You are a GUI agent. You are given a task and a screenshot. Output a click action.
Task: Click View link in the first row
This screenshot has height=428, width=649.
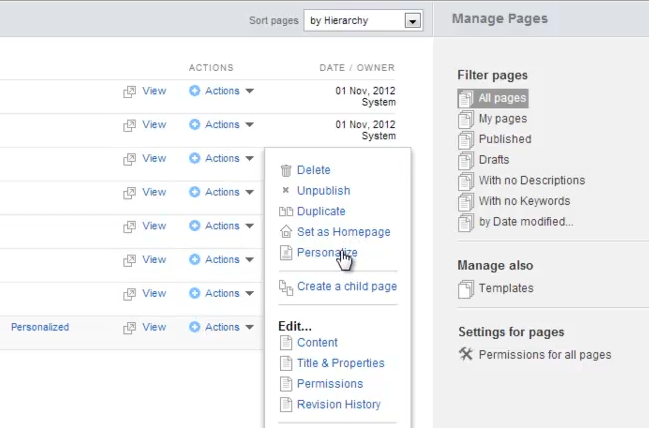[154, 91]
